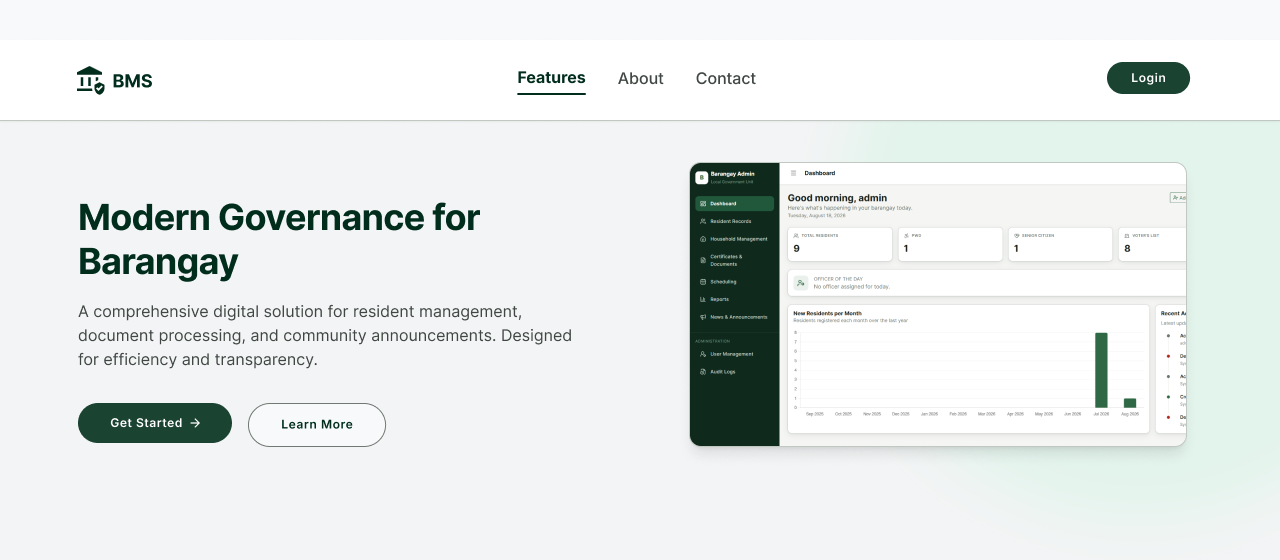Click the tall Jul 2026 bar in chart
The width and height of the screenshot is (1280, 560).
click(x=1101, y=370)
